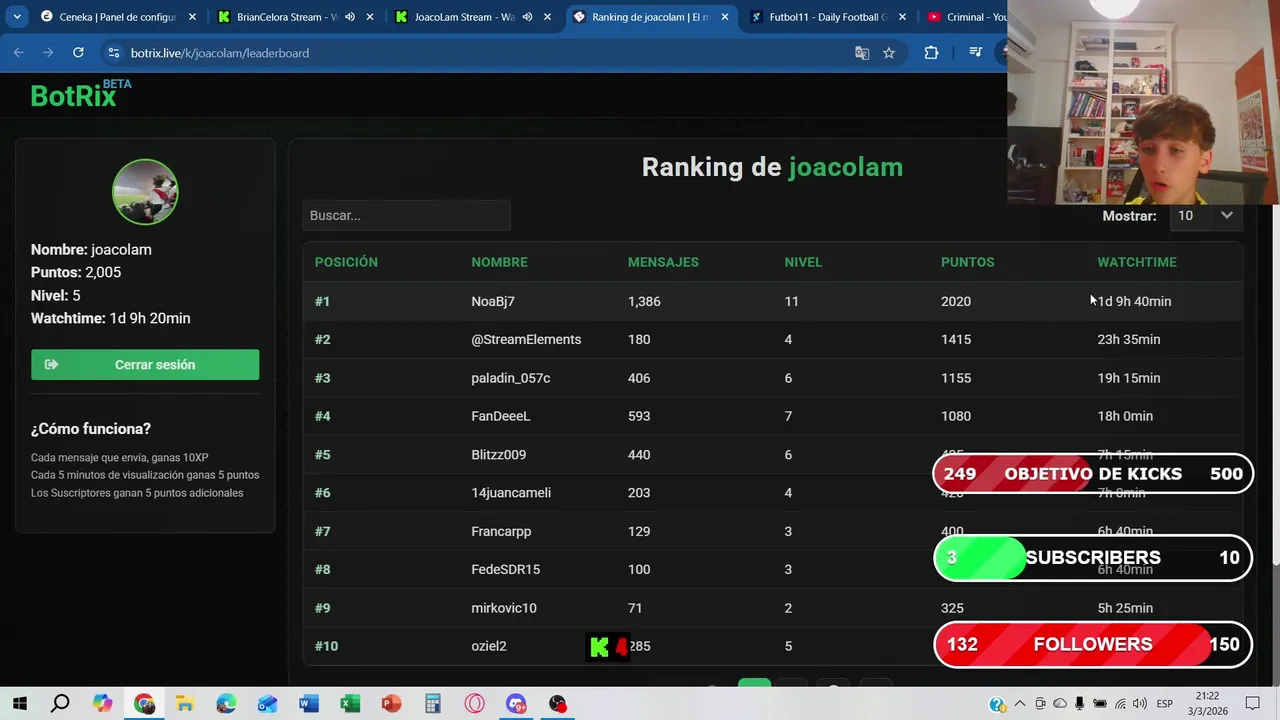The height and width of the screenshot is (720, 1280).
Task: Open the Windows Start menu
Action: click(x=19, y=704)
